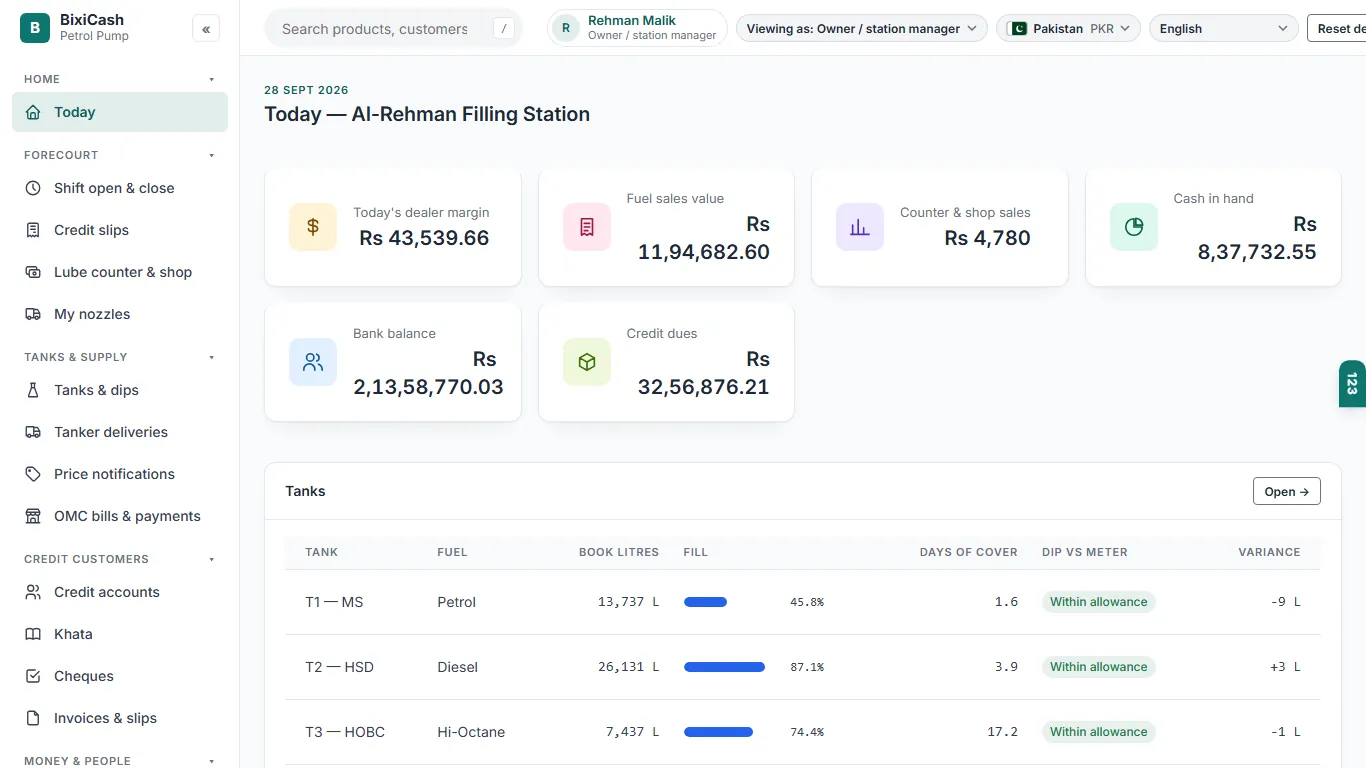Image resolution: width=1366 pixels, height=768 pixels.
Task: Click the Rehman Malik profile button
Action: pyautogui.click(x=637, y=28)
